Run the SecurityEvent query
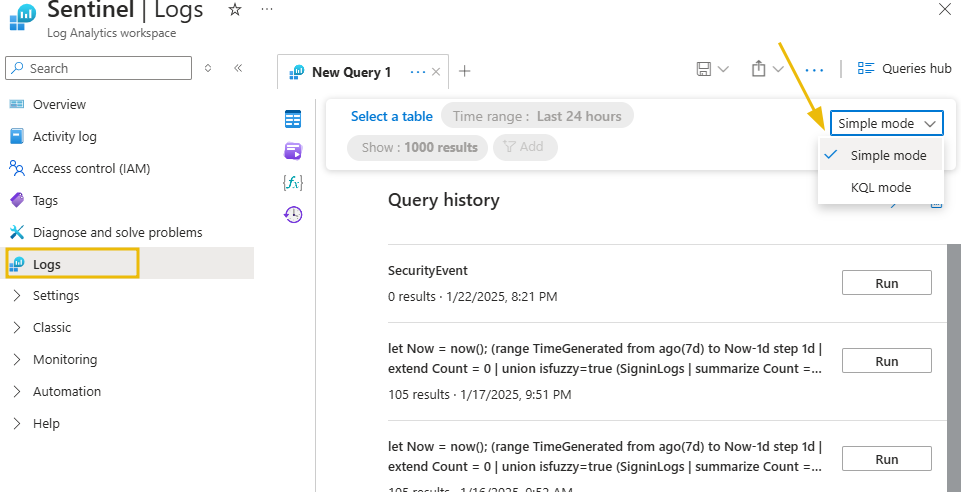Viewport: 966px width, 492px height. [887, 283]
